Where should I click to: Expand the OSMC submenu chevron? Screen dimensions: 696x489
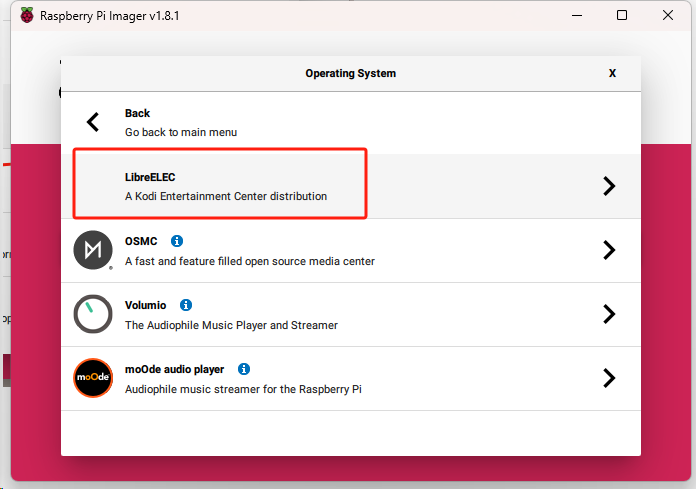[609, 250]
